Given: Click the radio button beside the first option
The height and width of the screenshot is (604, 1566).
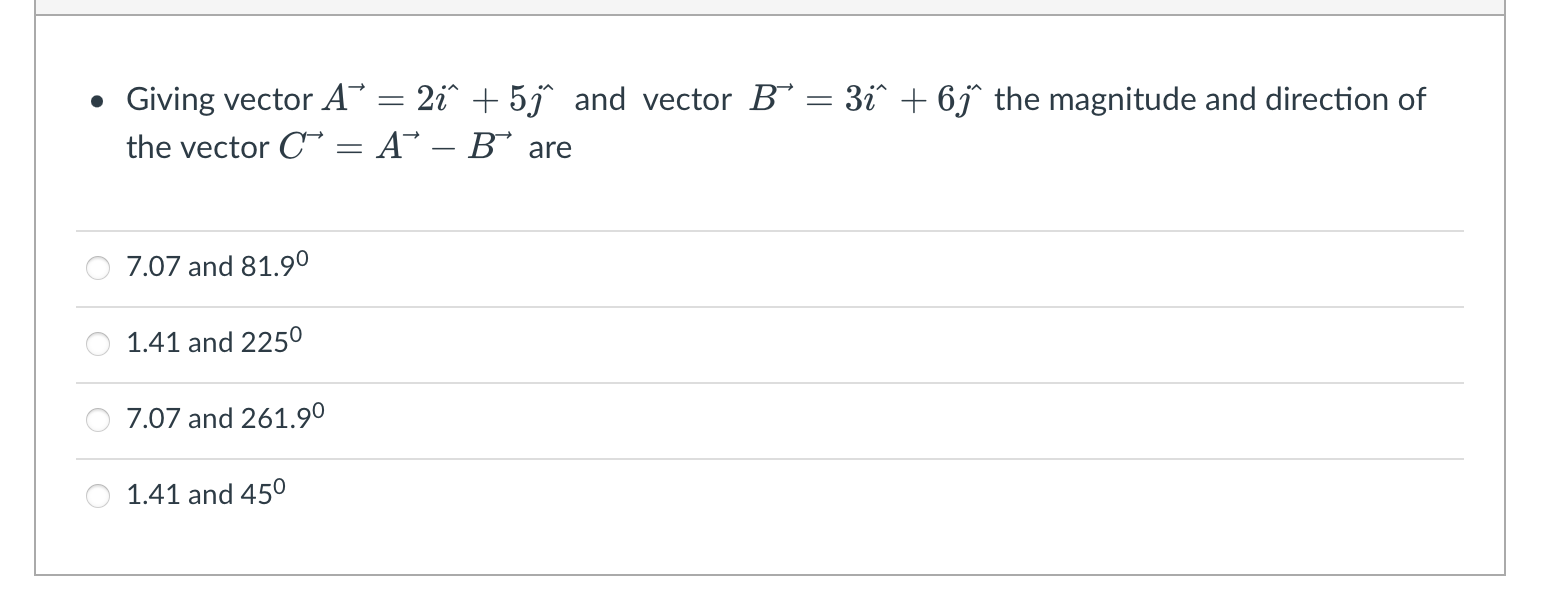Looking at the screenshot, I should click(x=97, y=267).
